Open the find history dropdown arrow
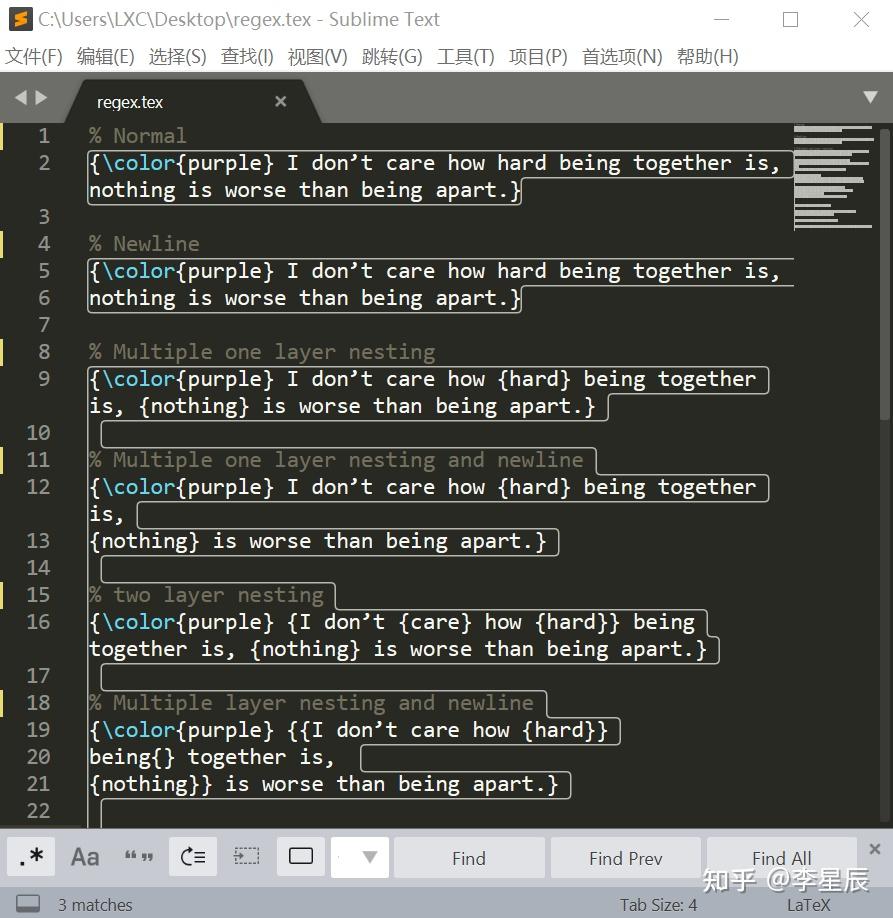This screenshot has width=893, height=918. [369, 857]
